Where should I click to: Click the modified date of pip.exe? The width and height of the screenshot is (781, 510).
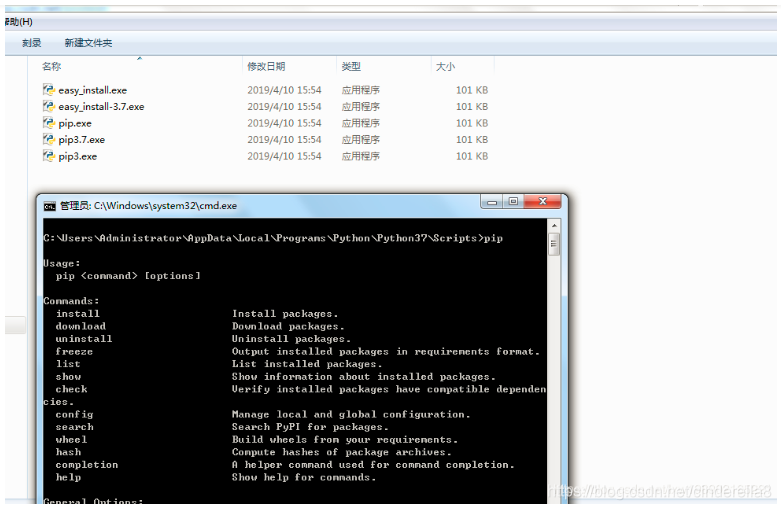click(x=284, y=123)
